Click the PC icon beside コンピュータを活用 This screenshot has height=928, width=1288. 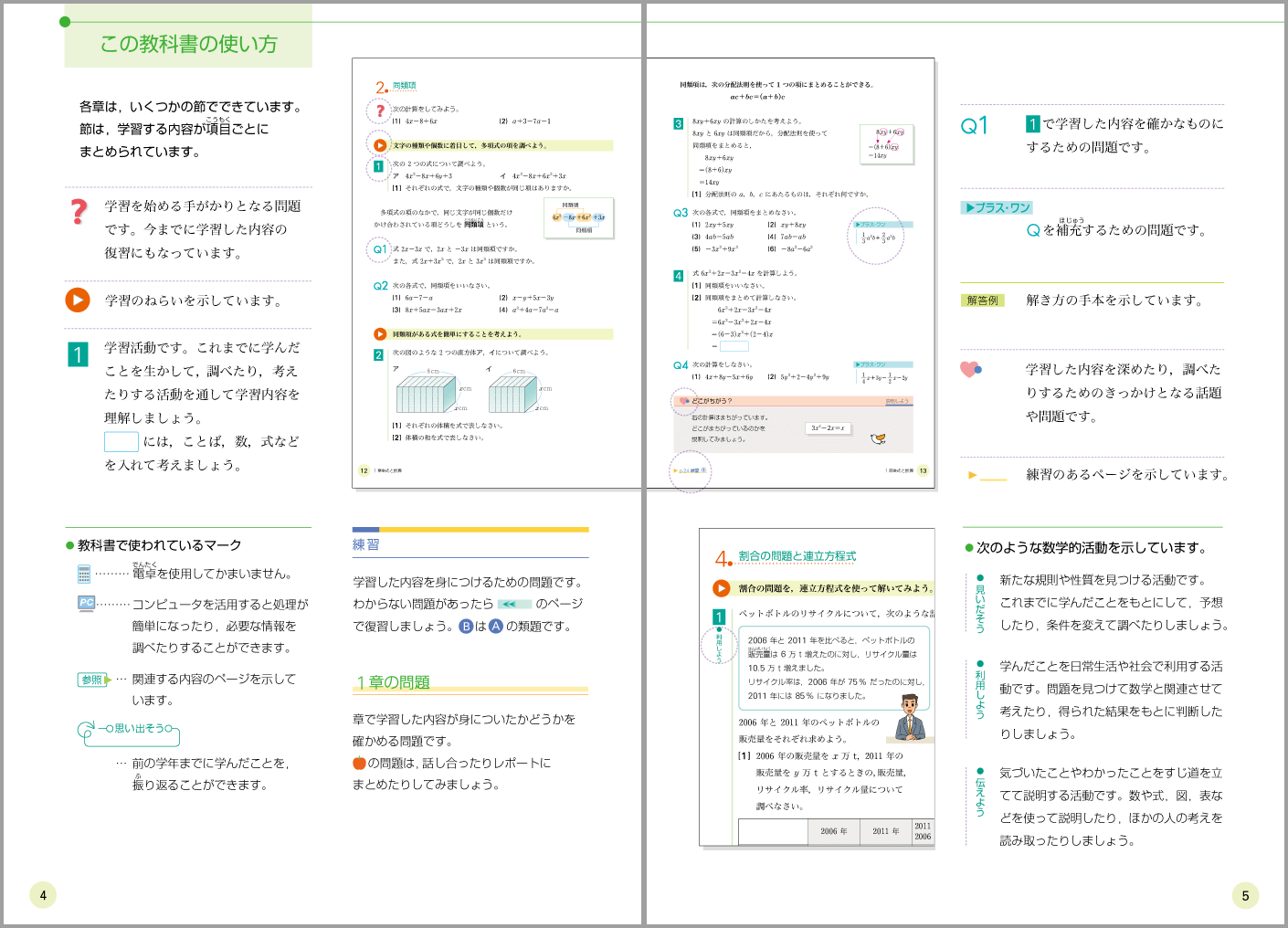pyautogui.click(x=87, y=604)
